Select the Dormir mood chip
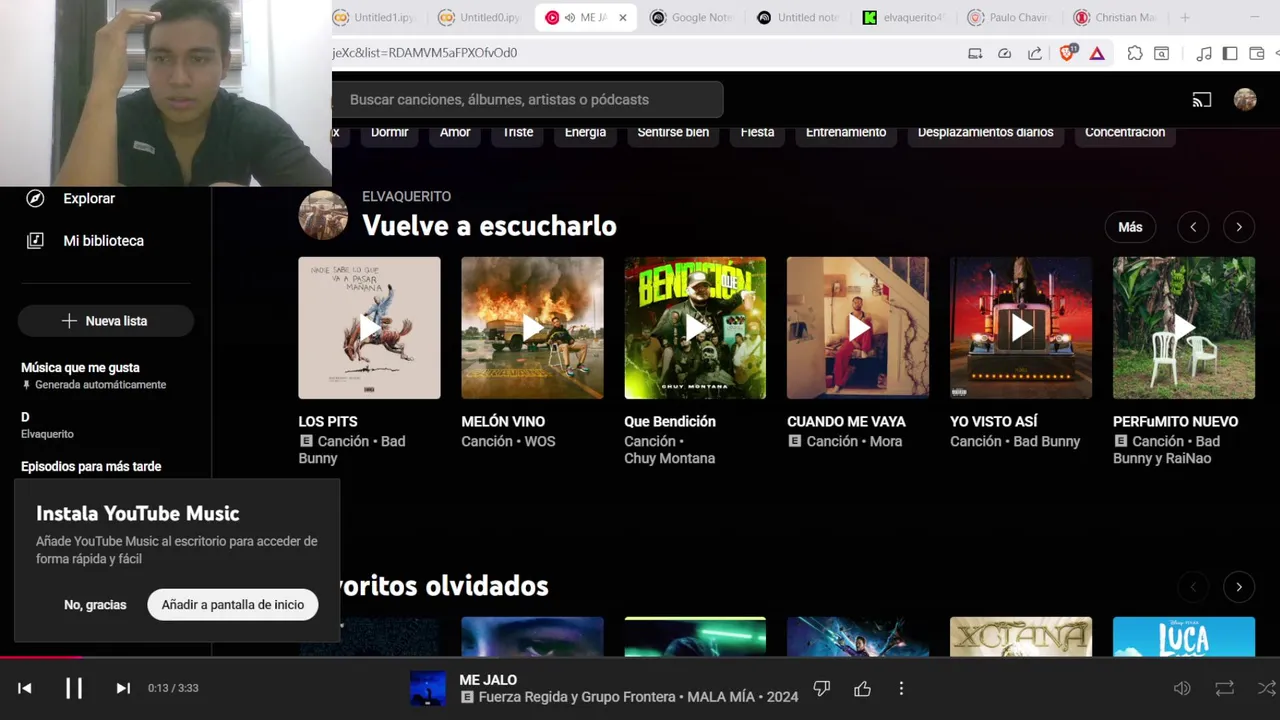Viewport: 1280px width, 720px height. point(389,132)
